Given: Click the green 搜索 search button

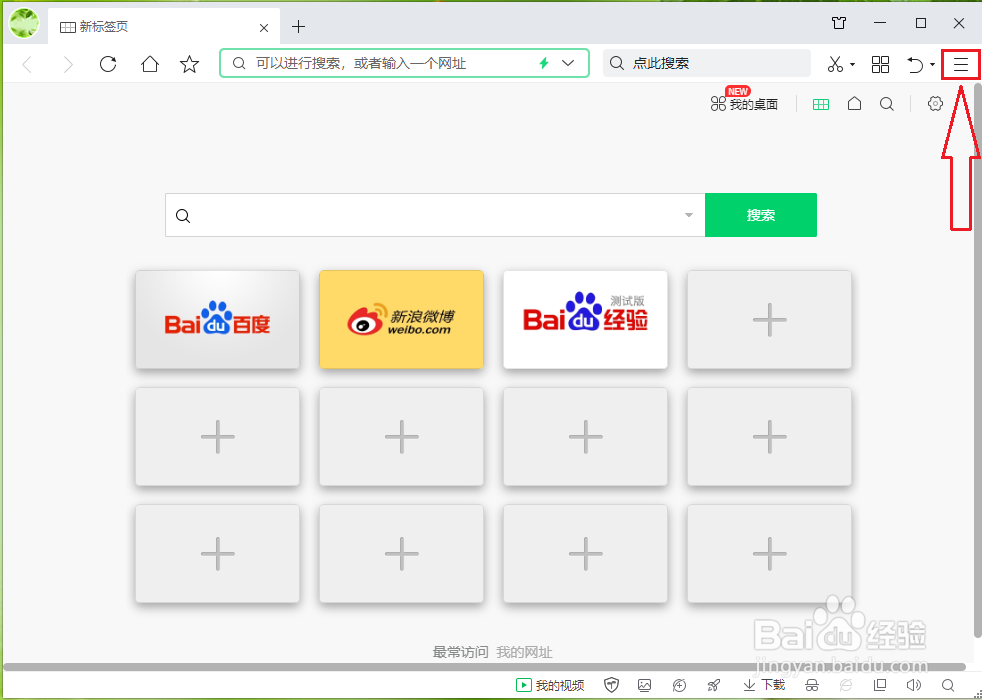Looking at the screenshot, I should pos(761,214).
